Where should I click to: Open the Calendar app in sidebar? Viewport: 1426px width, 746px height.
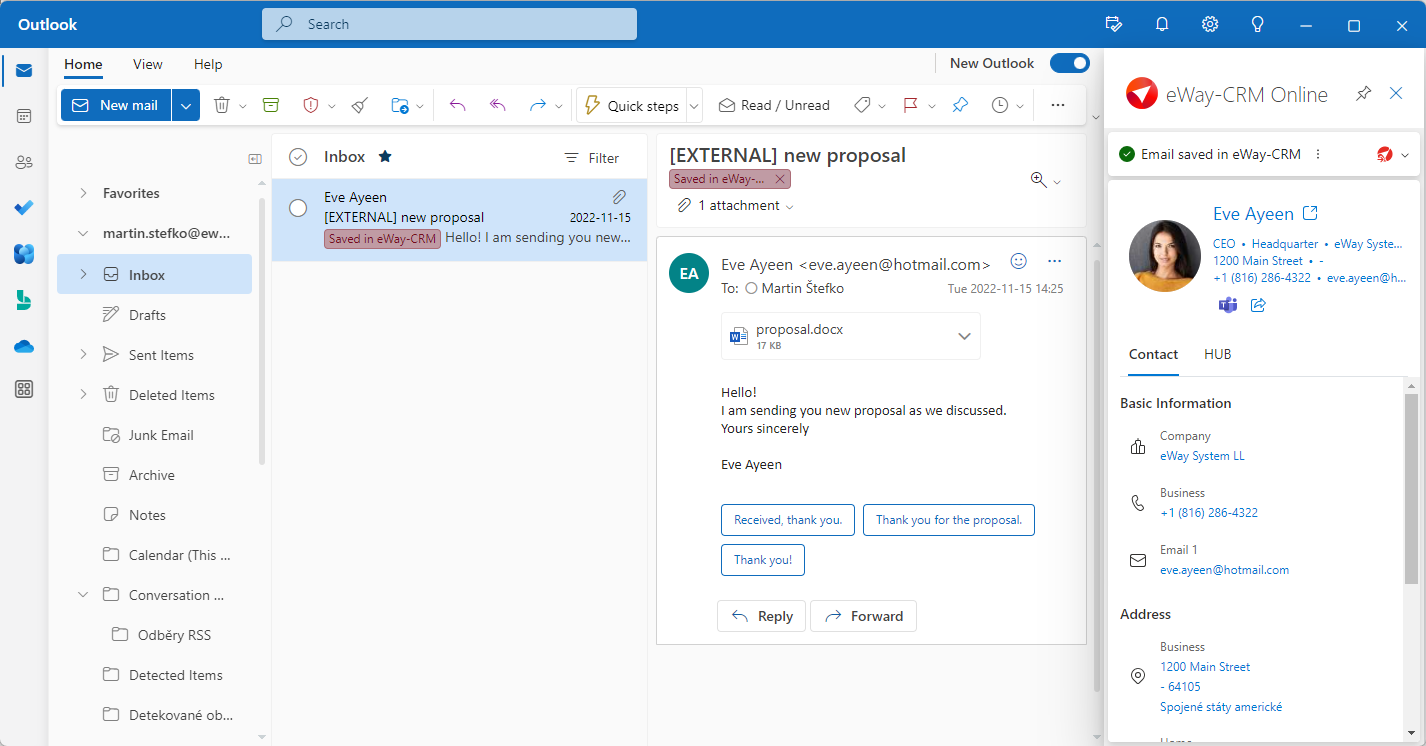pyautogui.click(x=24, y=116)
